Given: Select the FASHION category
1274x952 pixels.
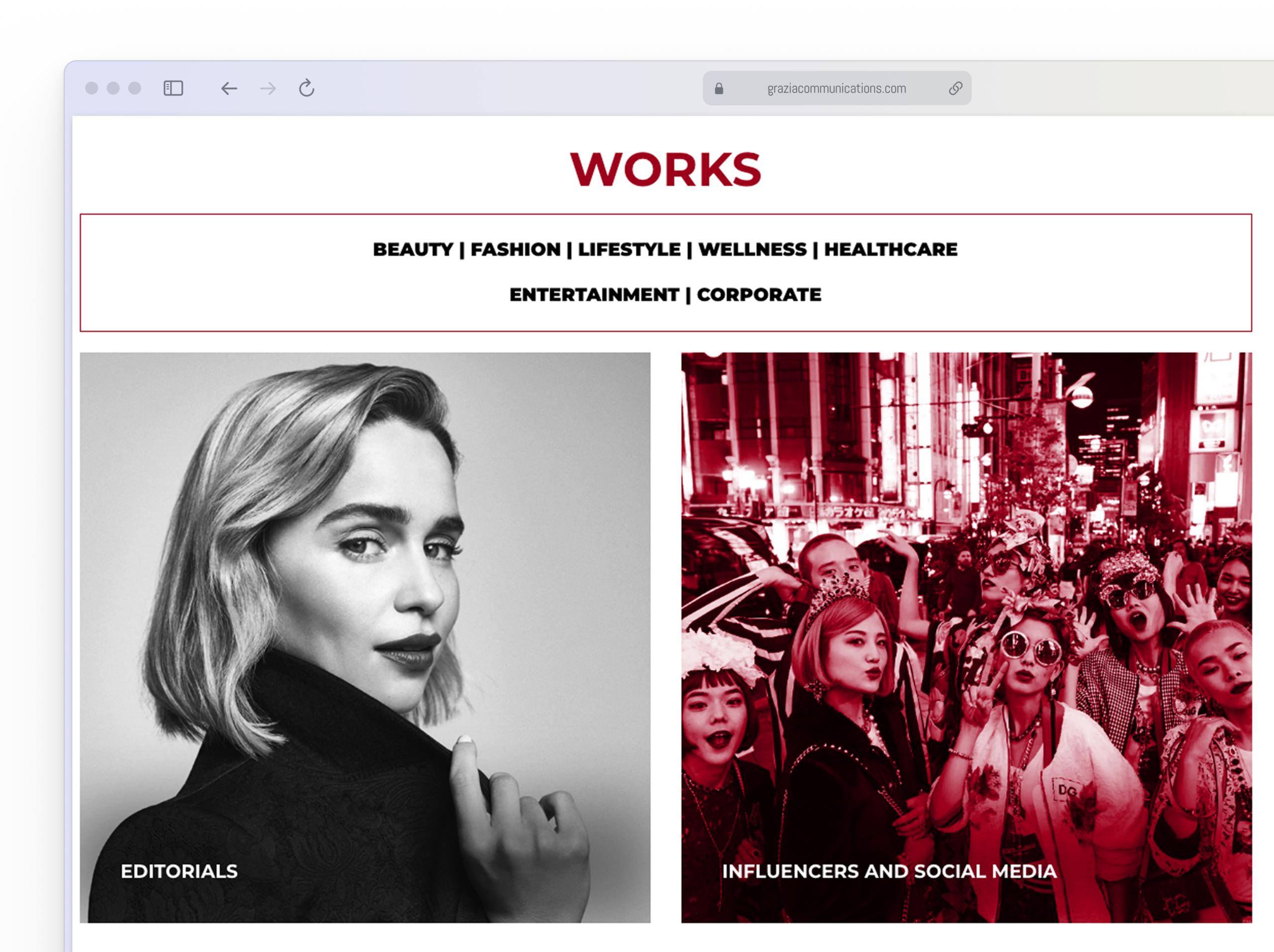Looking at the screenshot, I should coord(516,249).
